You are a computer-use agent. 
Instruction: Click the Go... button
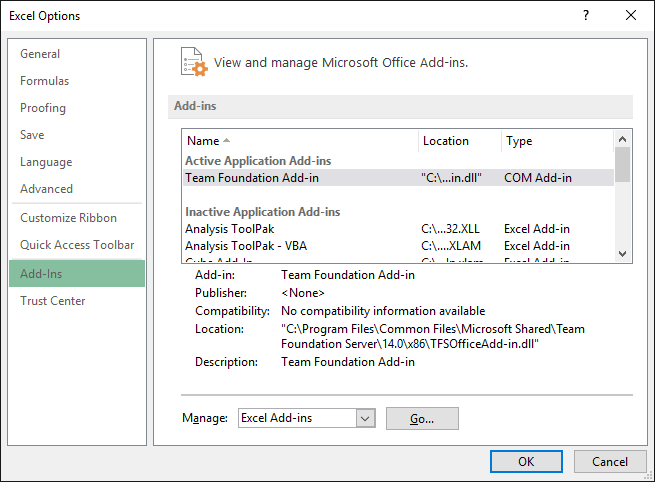422,419
